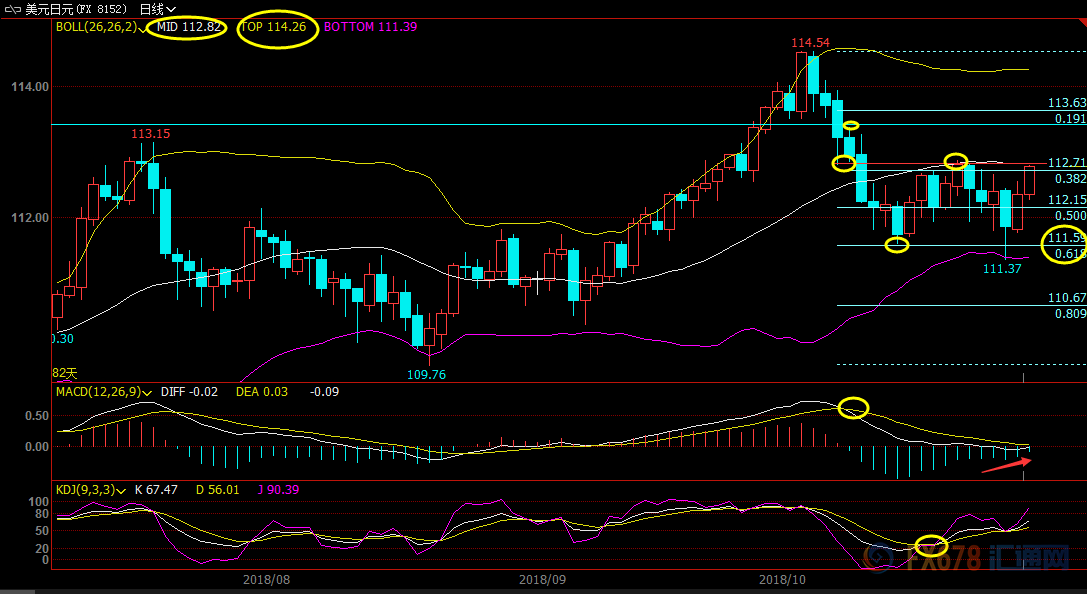This screenshot has width=1087, height=594.
Task: Click the 0.500 Fibonacci ratio label
Action: click(x=1070, y=216)
